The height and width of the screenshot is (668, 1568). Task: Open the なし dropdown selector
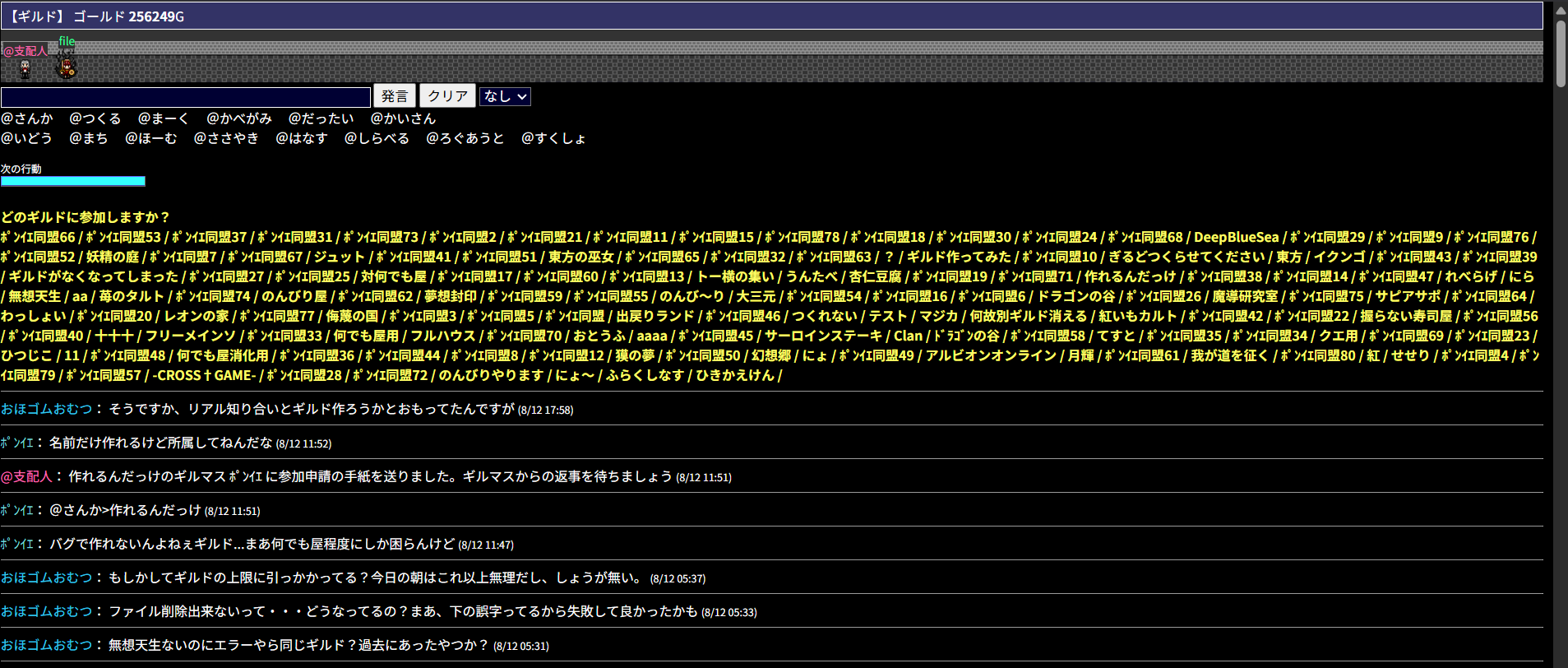pyautogui.click(x=505, y=96)
